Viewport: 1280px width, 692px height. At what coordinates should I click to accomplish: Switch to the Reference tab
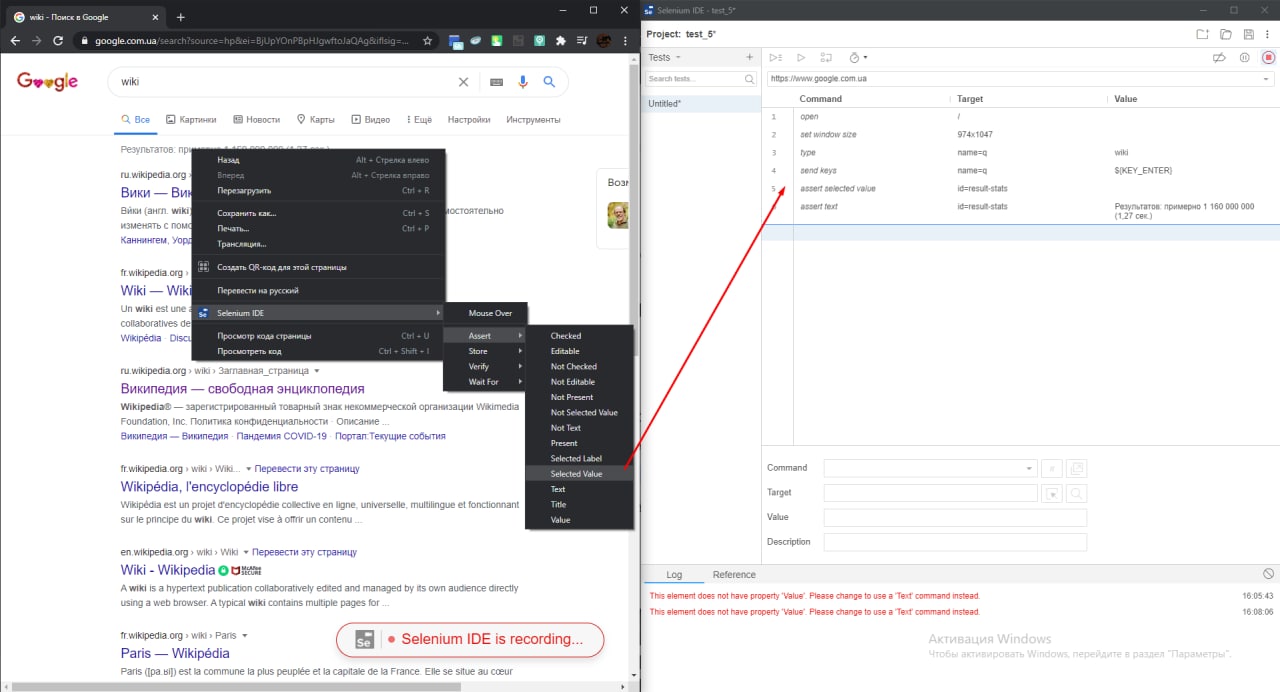point(734,575)
